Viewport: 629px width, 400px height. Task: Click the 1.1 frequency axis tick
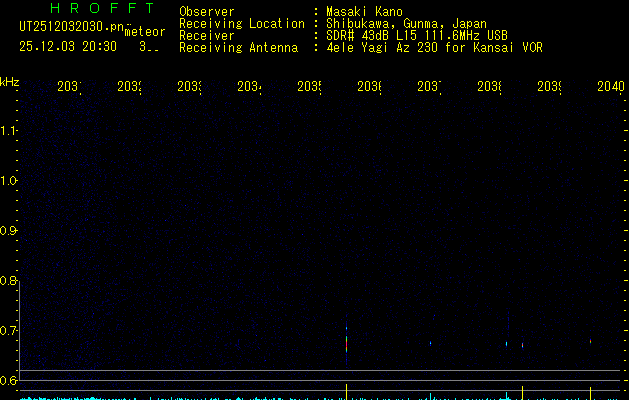10,130
